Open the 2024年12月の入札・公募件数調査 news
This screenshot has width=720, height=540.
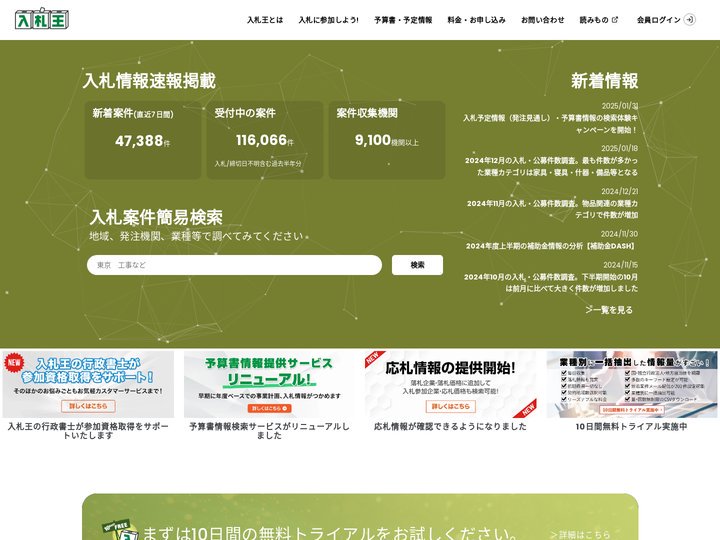[x=551, y=166]
